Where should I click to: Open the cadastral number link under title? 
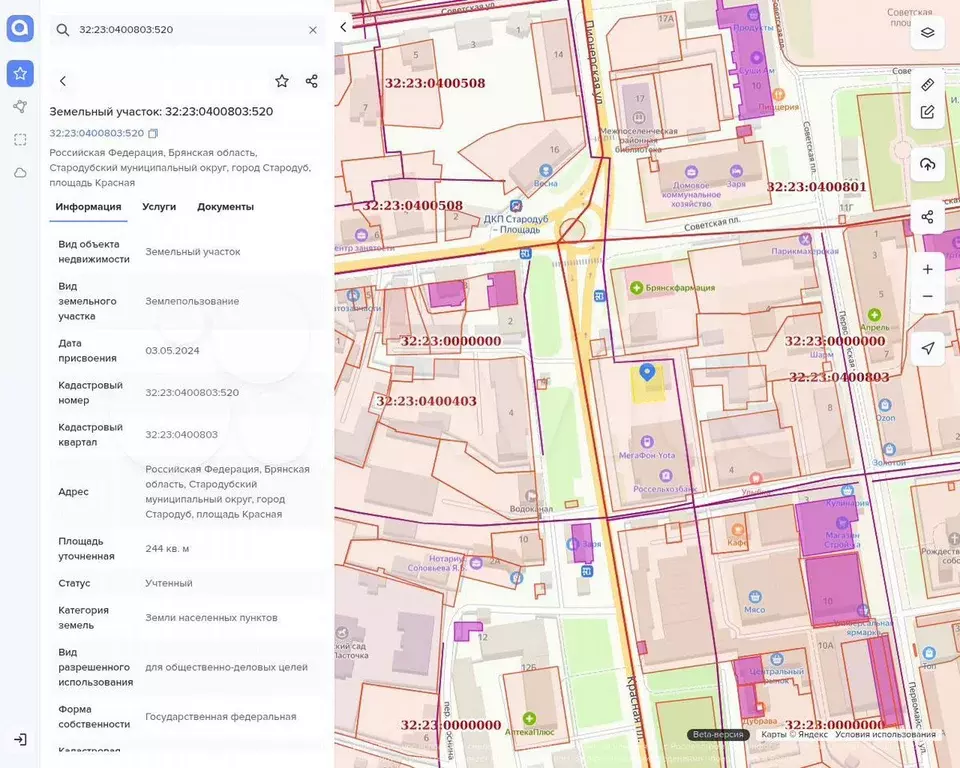coord(97,133)
